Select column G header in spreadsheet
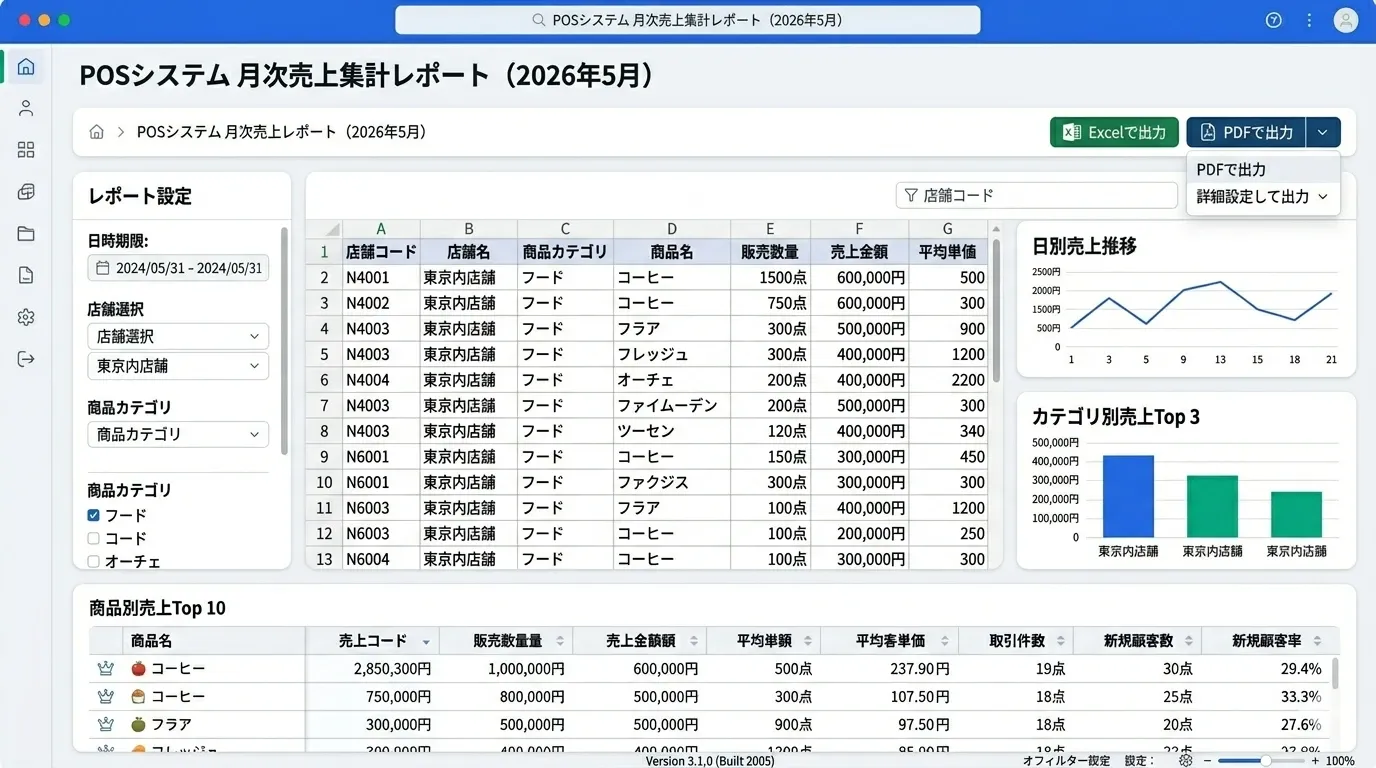This screenshot has height=768, width=1376. click(x=948, y=229)
